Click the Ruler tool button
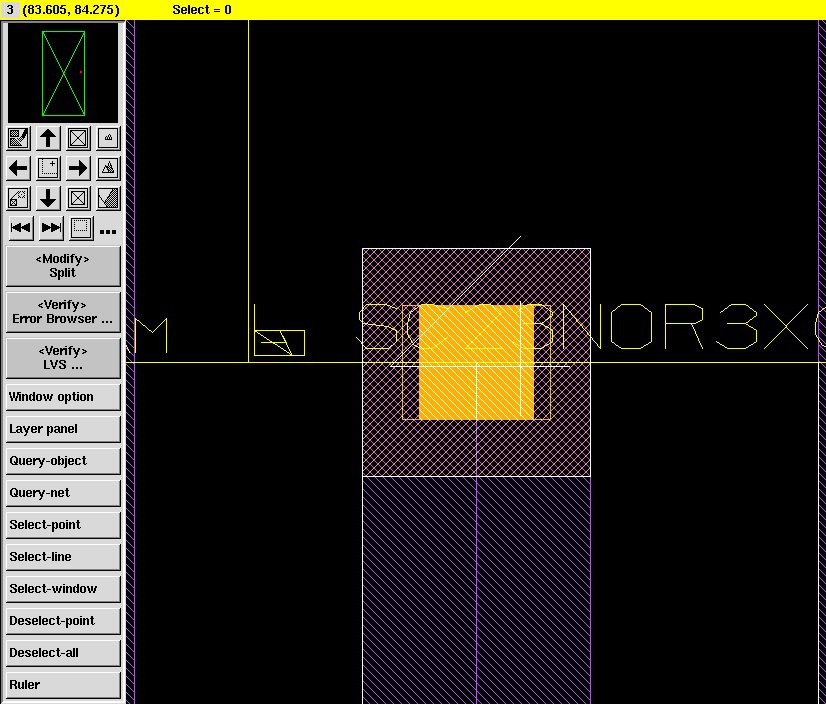 tap(63, 685)
